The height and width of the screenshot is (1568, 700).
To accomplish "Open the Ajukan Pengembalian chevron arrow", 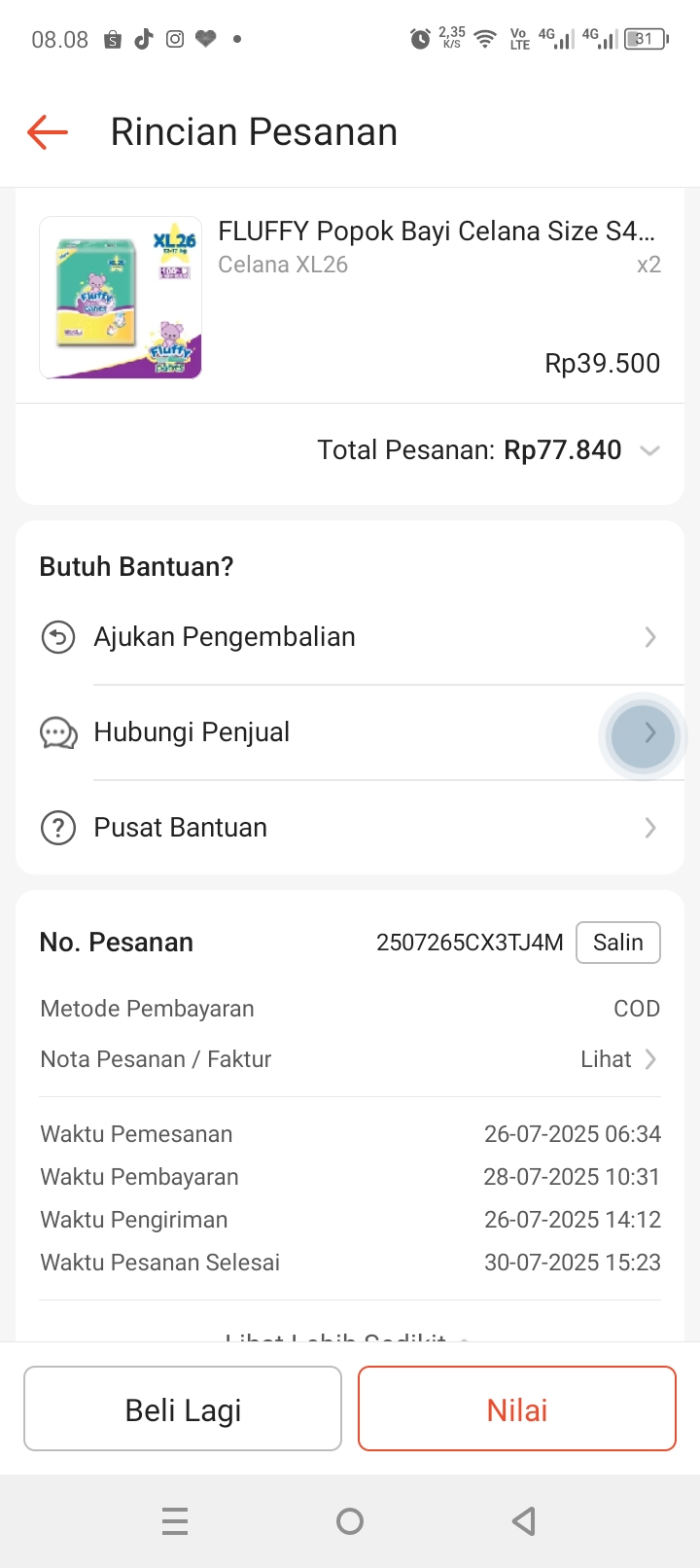I will tap(650, 638).
